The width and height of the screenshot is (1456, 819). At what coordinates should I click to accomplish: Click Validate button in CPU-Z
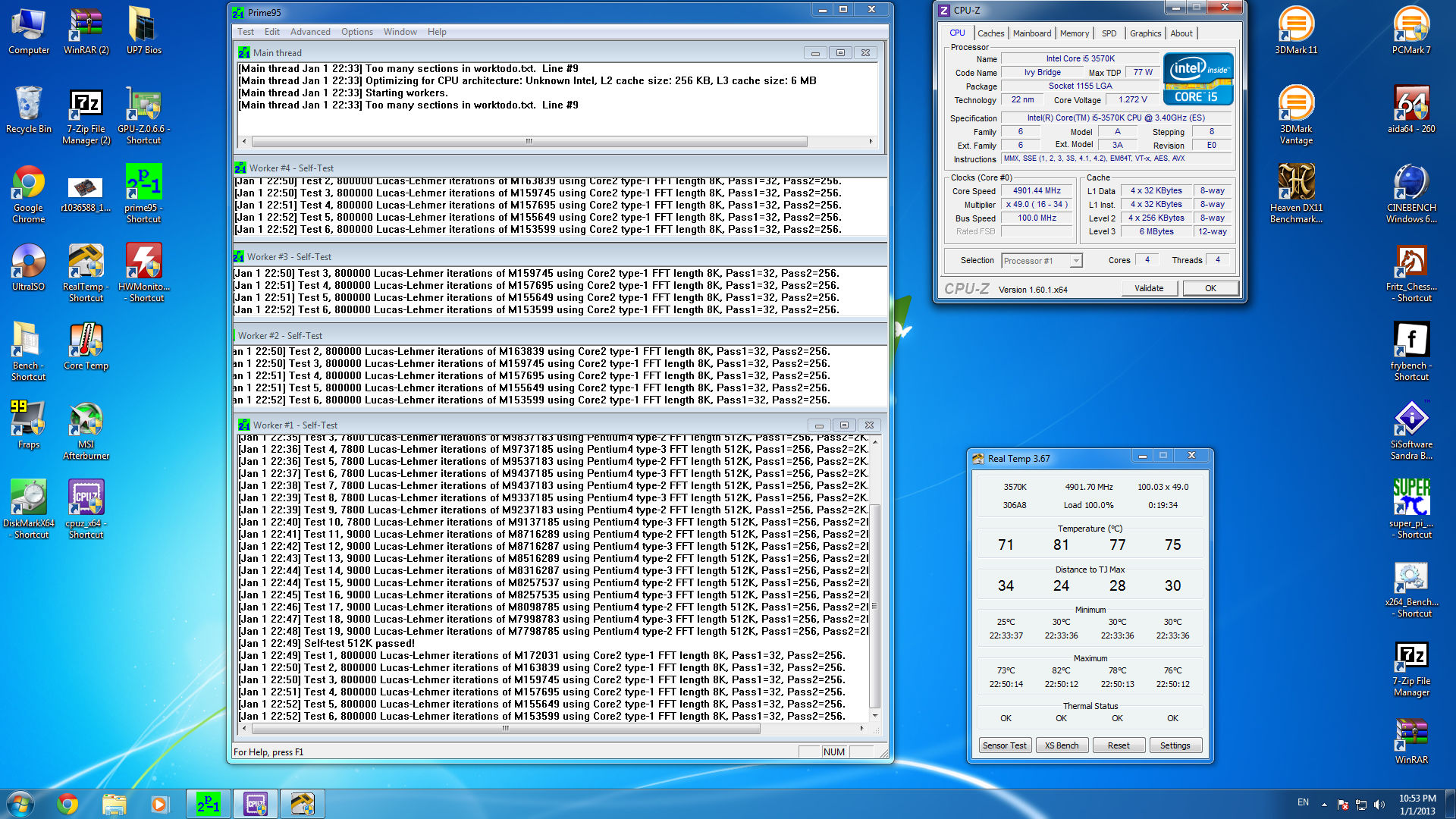pos(1149,288)
